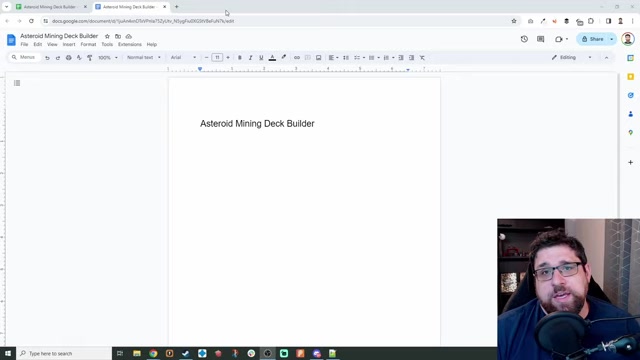Open the text alignment dropdown
This screenshot has width=640, height=360.
click(333, 58)
